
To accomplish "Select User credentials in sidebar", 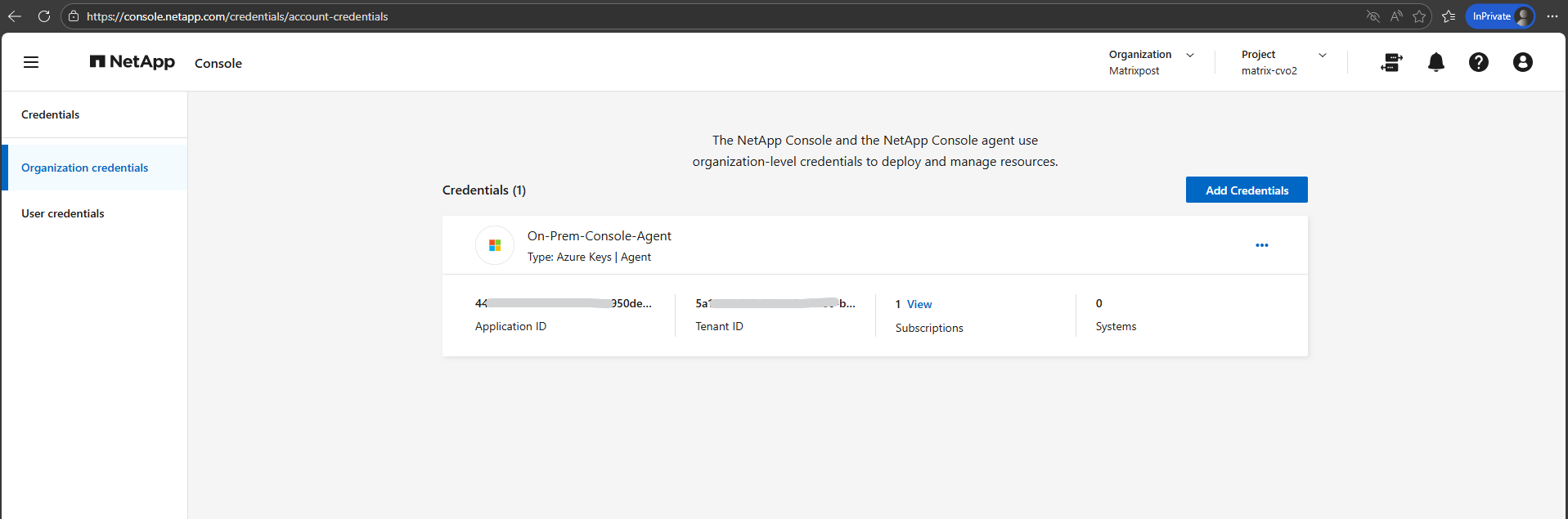I will 63,213.
